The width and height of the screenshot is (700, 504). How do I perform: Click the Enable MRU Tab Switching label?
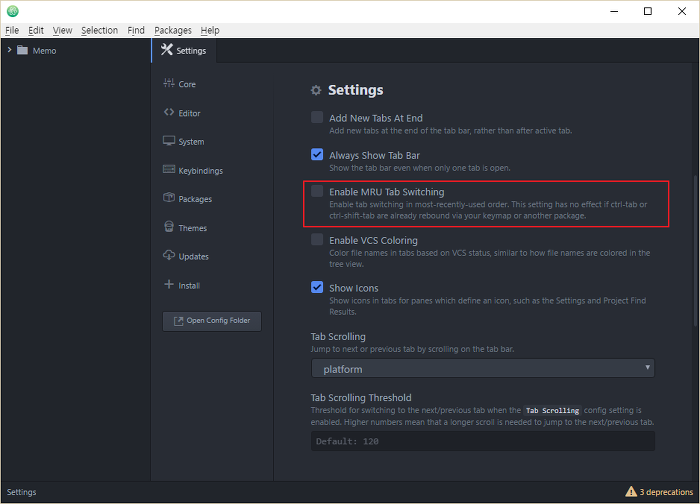[387, 192]
